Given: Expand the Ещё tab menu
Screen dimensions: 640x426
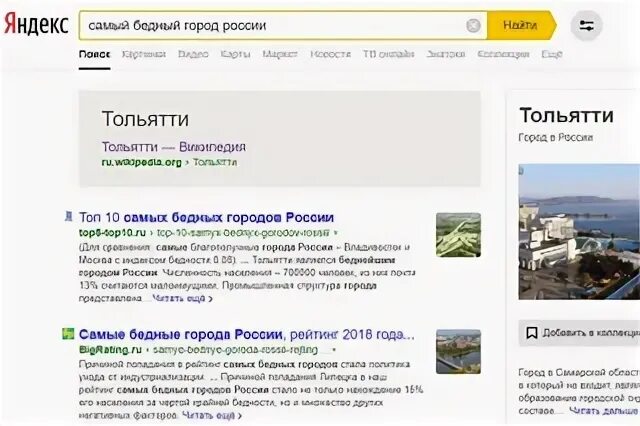Looking at the screenshot, I should point(552,54).
